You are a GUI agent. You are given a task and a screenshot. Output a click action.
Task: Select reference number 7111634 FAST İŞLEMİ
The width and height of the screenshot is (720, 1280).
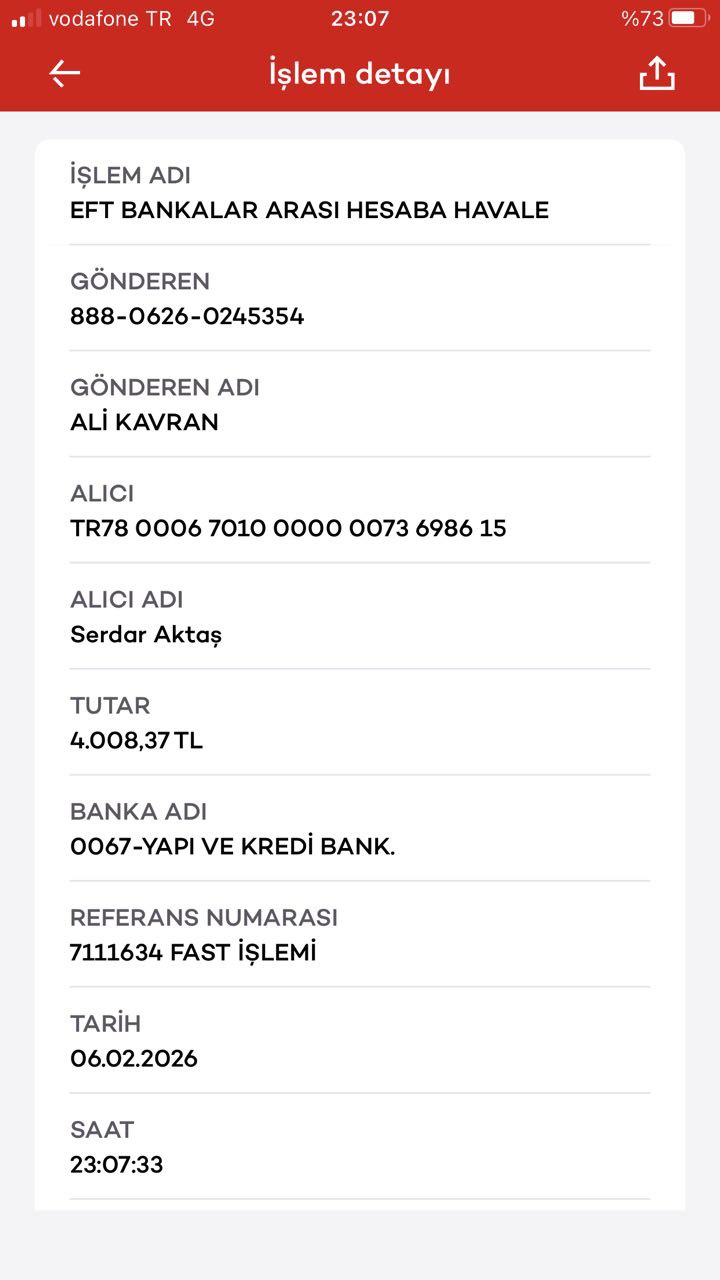(193, 953)
